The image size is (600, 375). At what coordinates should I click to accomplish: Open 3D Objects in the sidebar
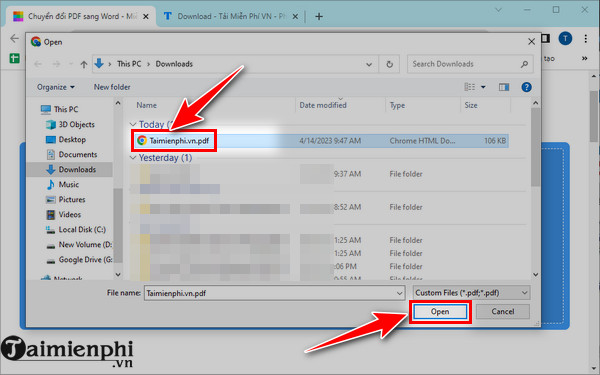[76, 124]
